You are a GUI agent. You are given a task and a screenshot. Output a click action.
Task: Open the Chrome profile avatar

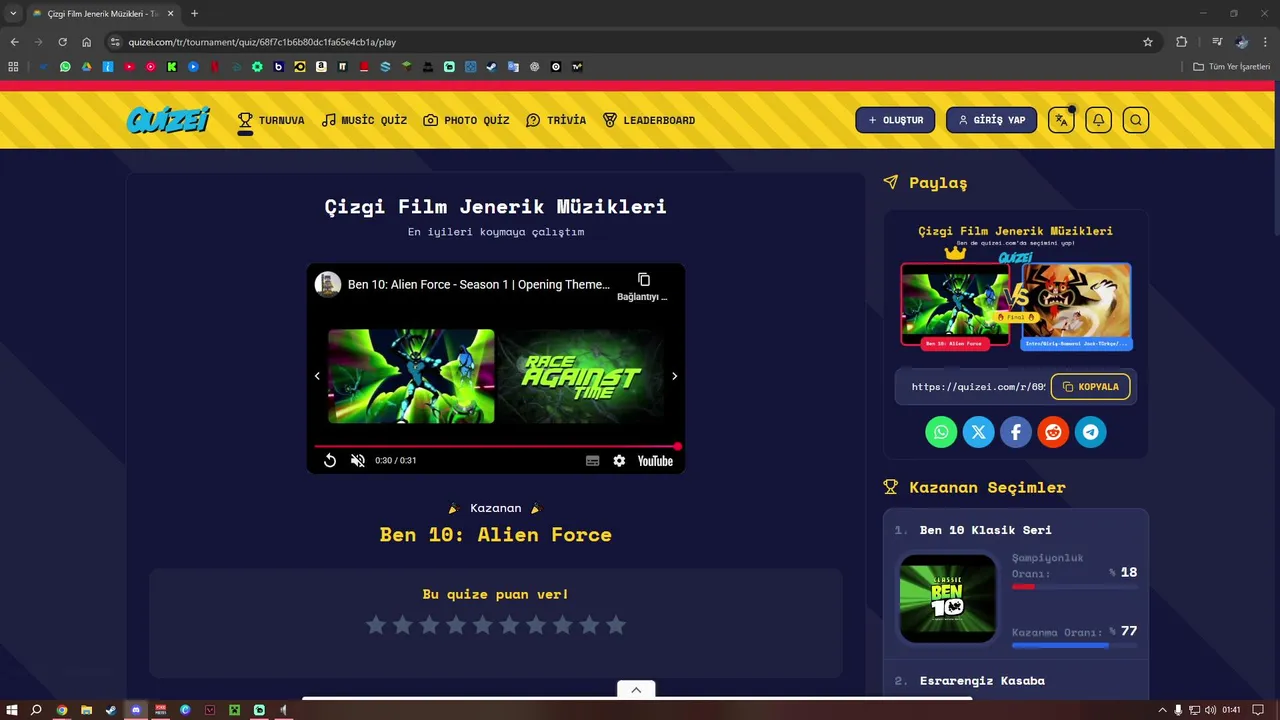pos(1241,42)
